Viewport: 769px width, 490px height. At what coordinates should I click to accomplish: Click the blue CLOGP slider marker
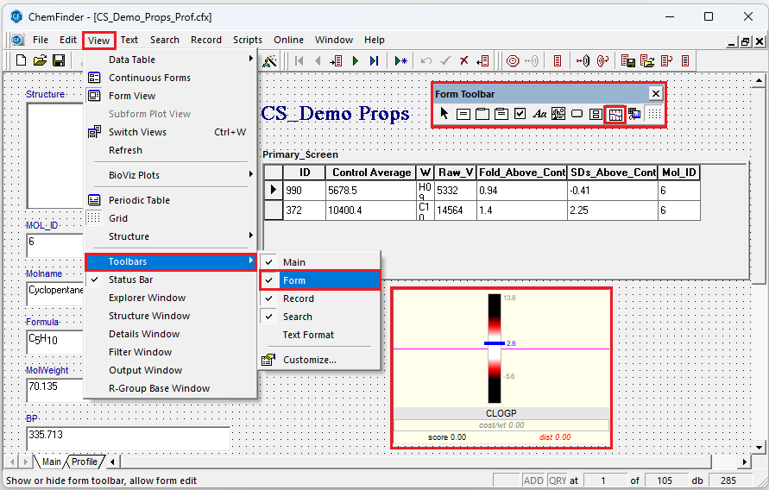point(496,343)
